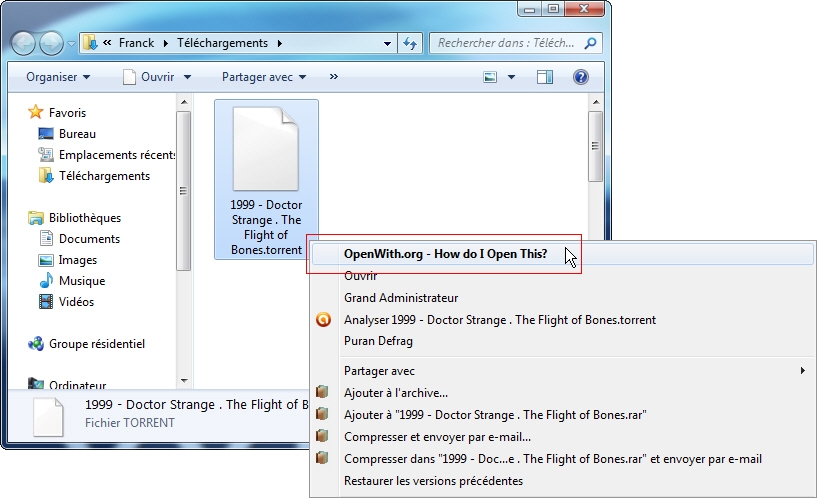Open the address bar history dropdown
The height and width of the screenshot is (498, 817).
tap(387, 43)
